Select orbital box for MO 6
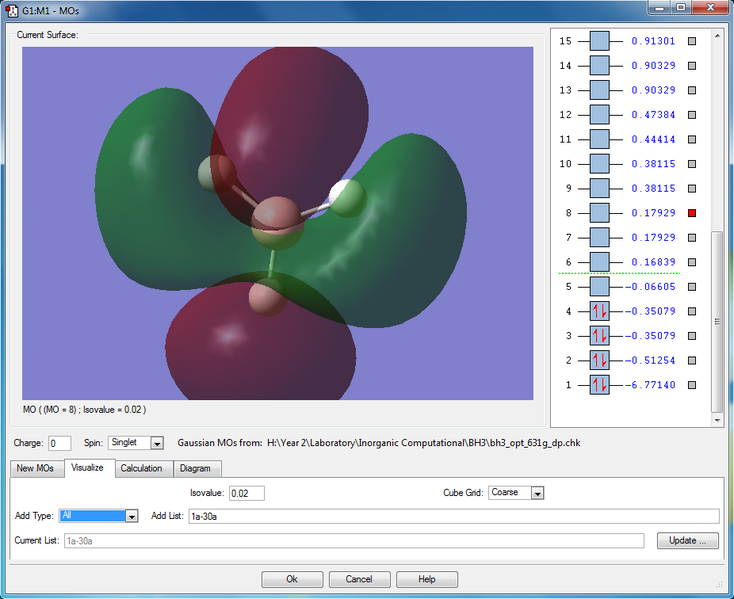The image size is (734, 599). [599, 262]
